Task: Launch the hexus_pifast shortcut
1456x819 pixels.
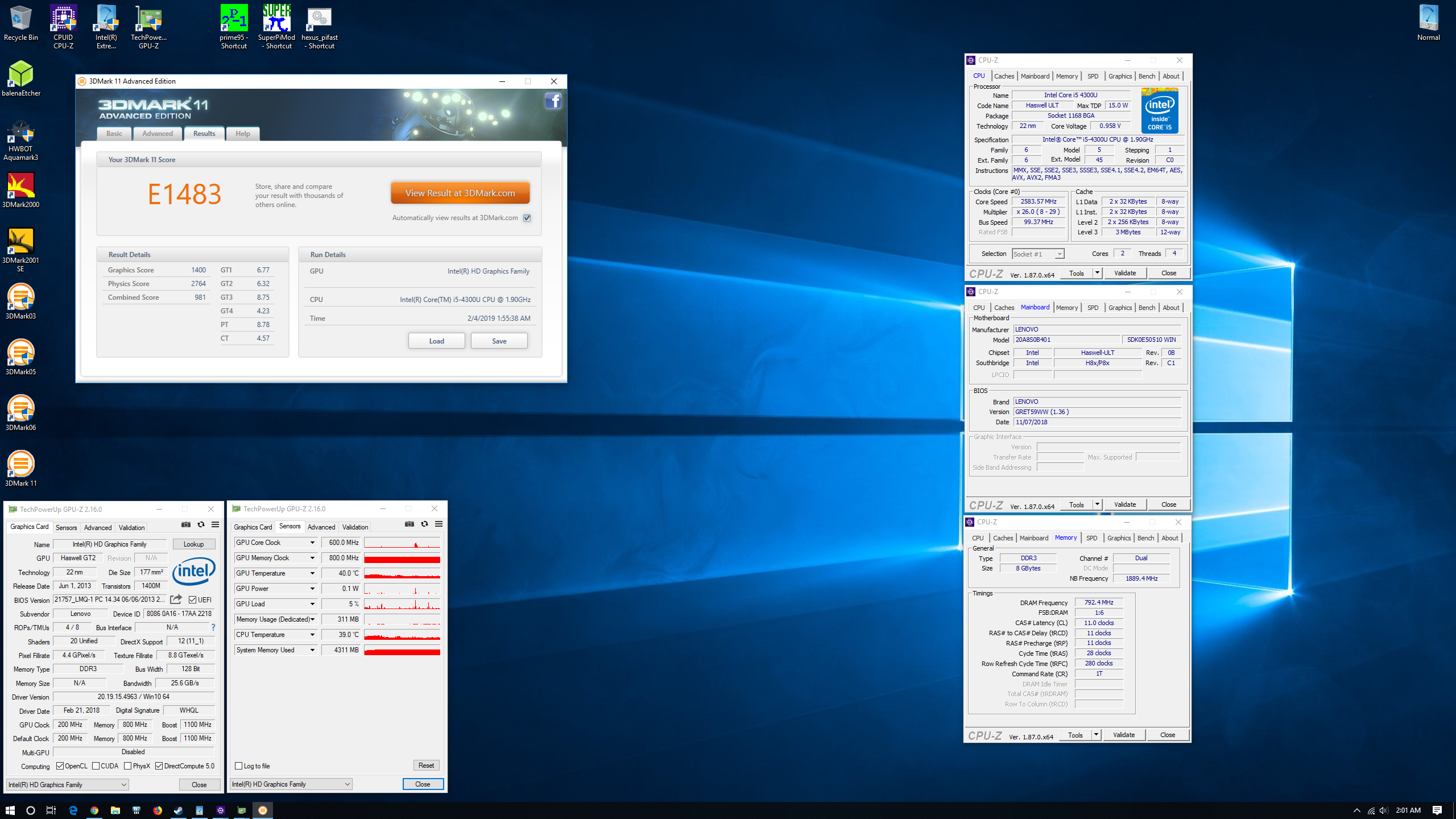Action: pos(320,26)
